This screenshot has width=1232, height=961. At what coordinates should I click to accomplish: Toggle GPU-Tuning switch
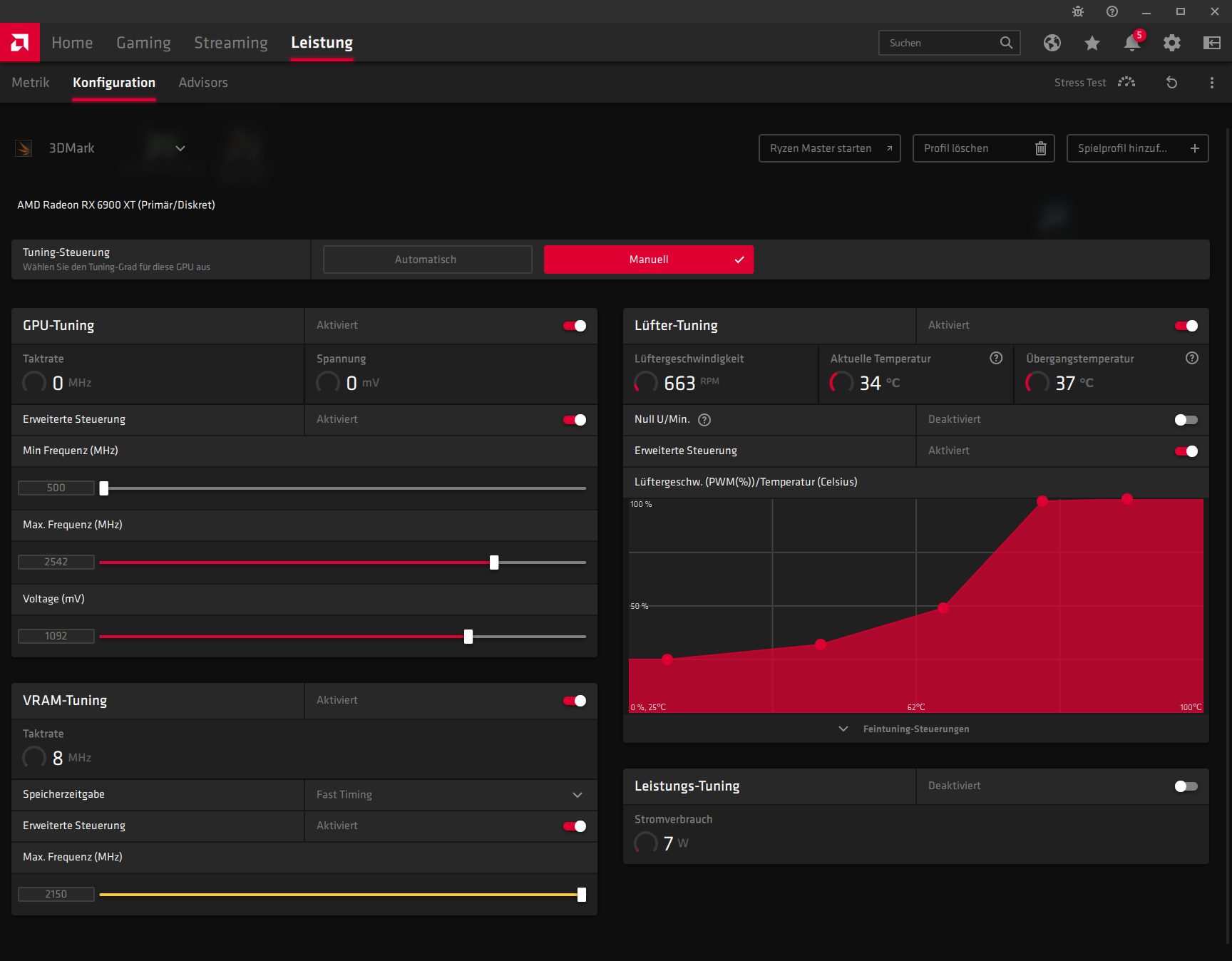click(x=575, y=326)
